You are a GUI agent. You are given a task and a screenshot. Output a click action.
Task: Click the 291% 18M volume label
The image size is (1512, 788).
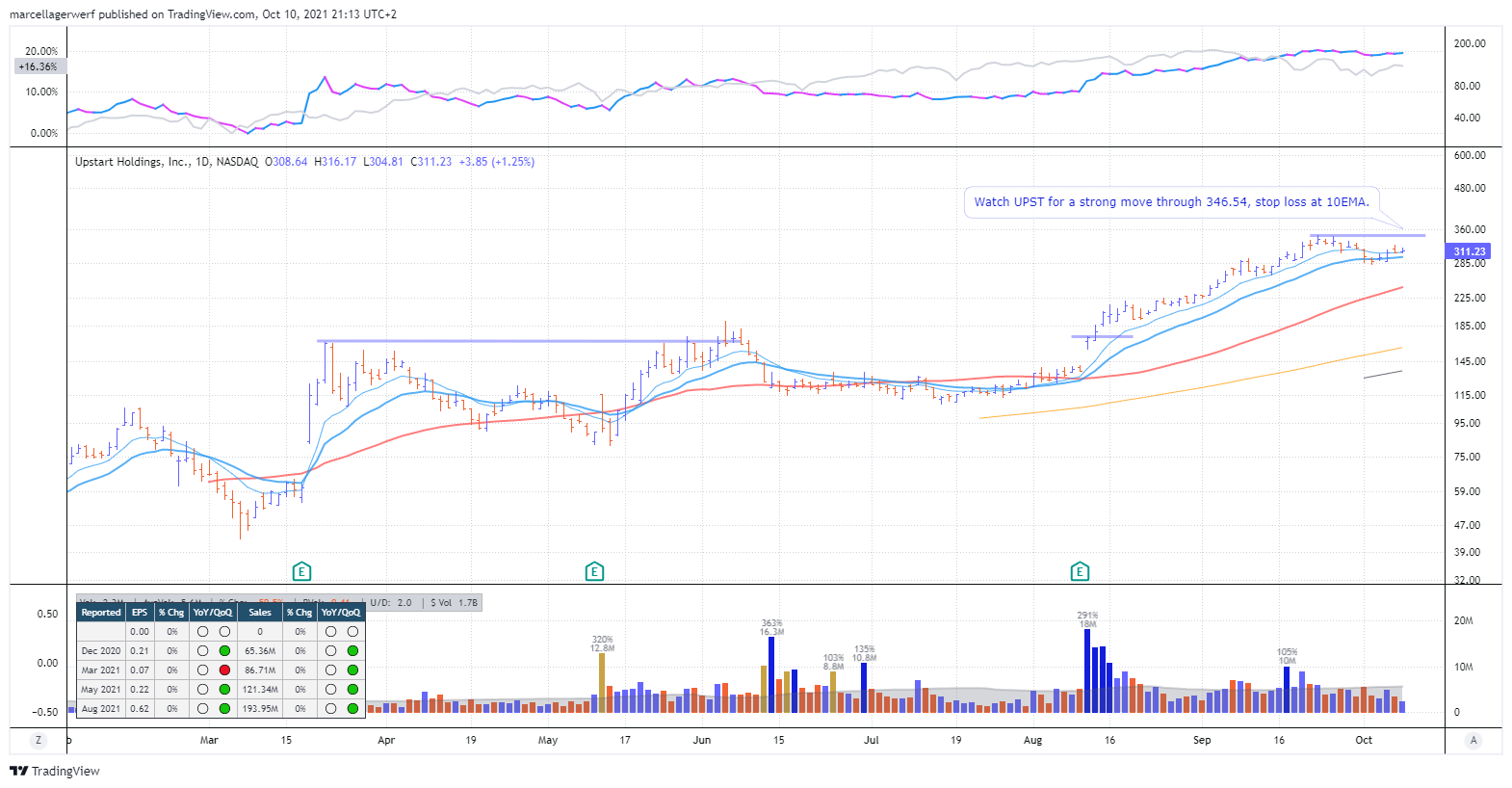[1087, 619]
